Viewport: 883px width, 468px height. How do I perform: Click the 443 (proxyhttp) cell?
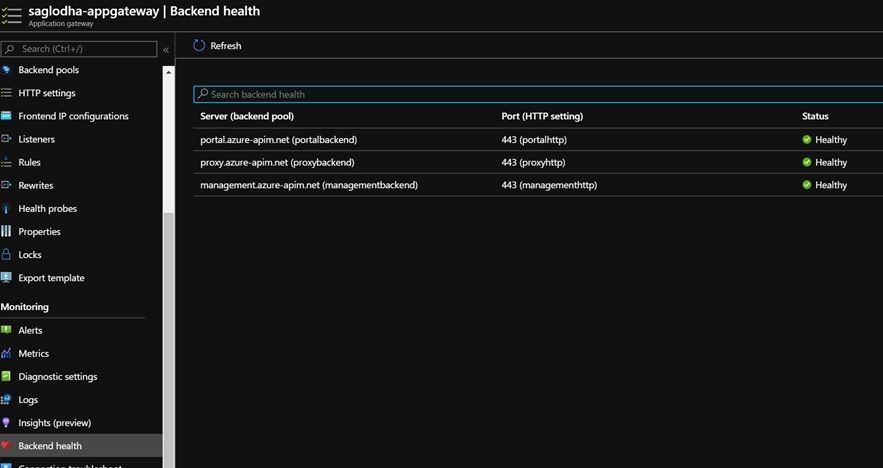(533, 162)
